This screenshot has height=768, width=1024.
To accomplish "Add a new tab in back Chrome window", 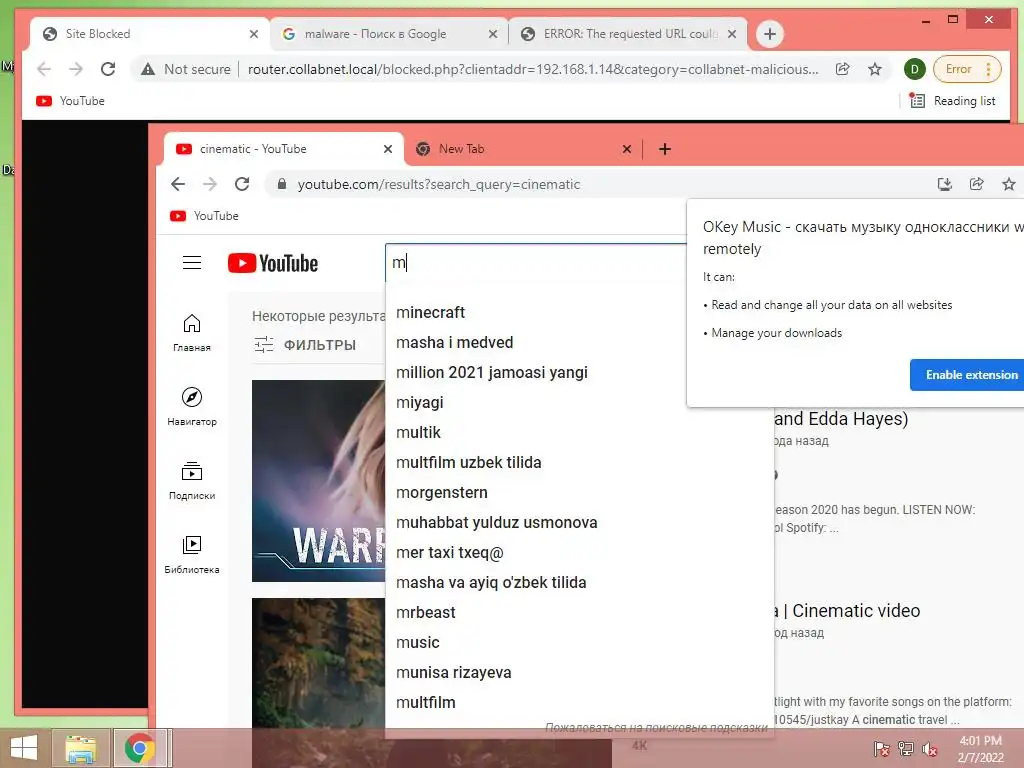I will 770,34.
